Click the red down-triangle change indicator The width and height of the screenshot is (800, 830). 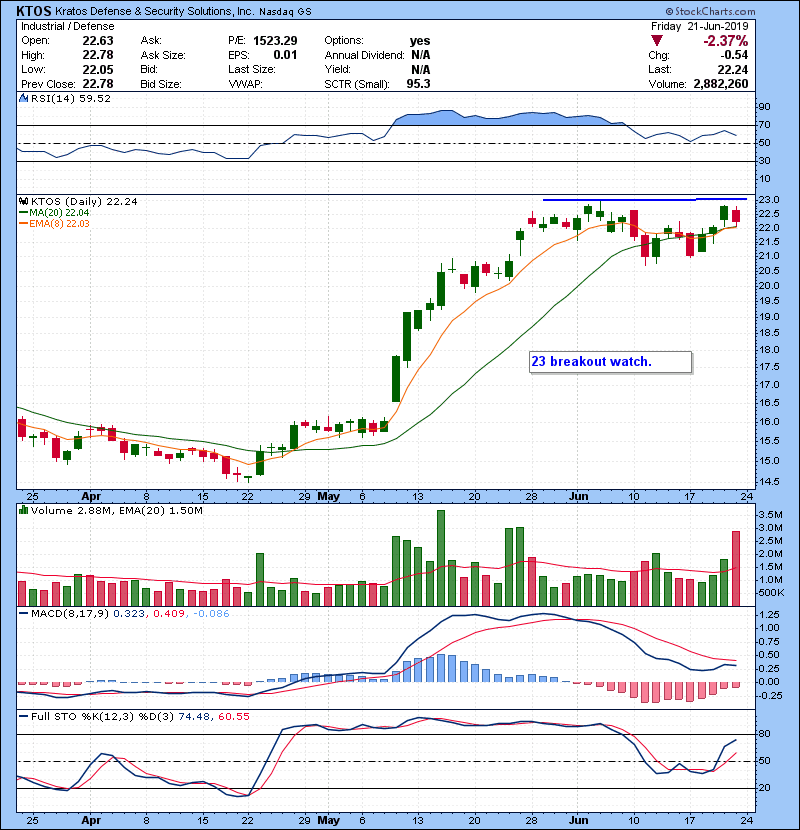click(x=657, y=41)
